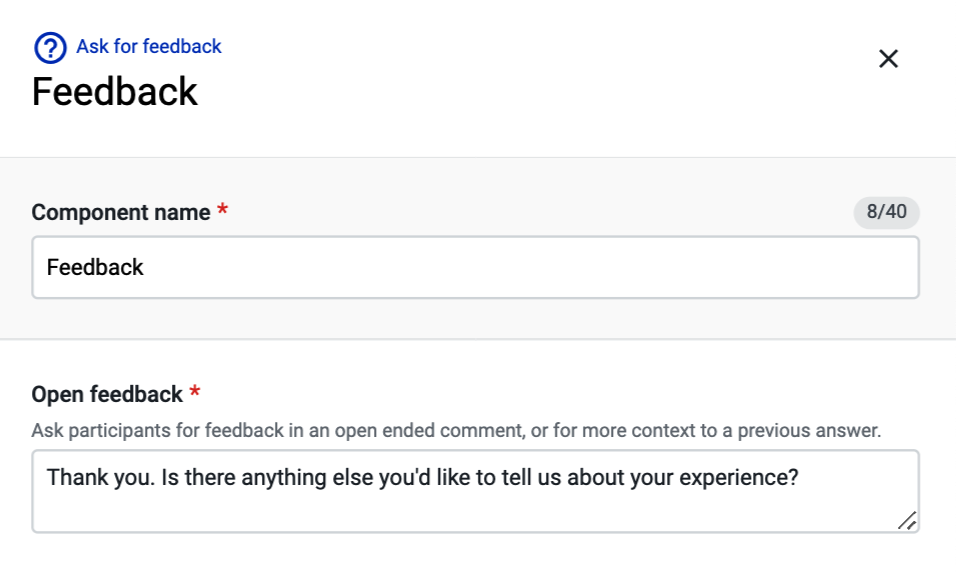Image resolution: width=956 pixels, height=574 pixels.
Task: Place cursor on "Feedback" inside name field
Action: pyautogui.click(x=95, y=267)
